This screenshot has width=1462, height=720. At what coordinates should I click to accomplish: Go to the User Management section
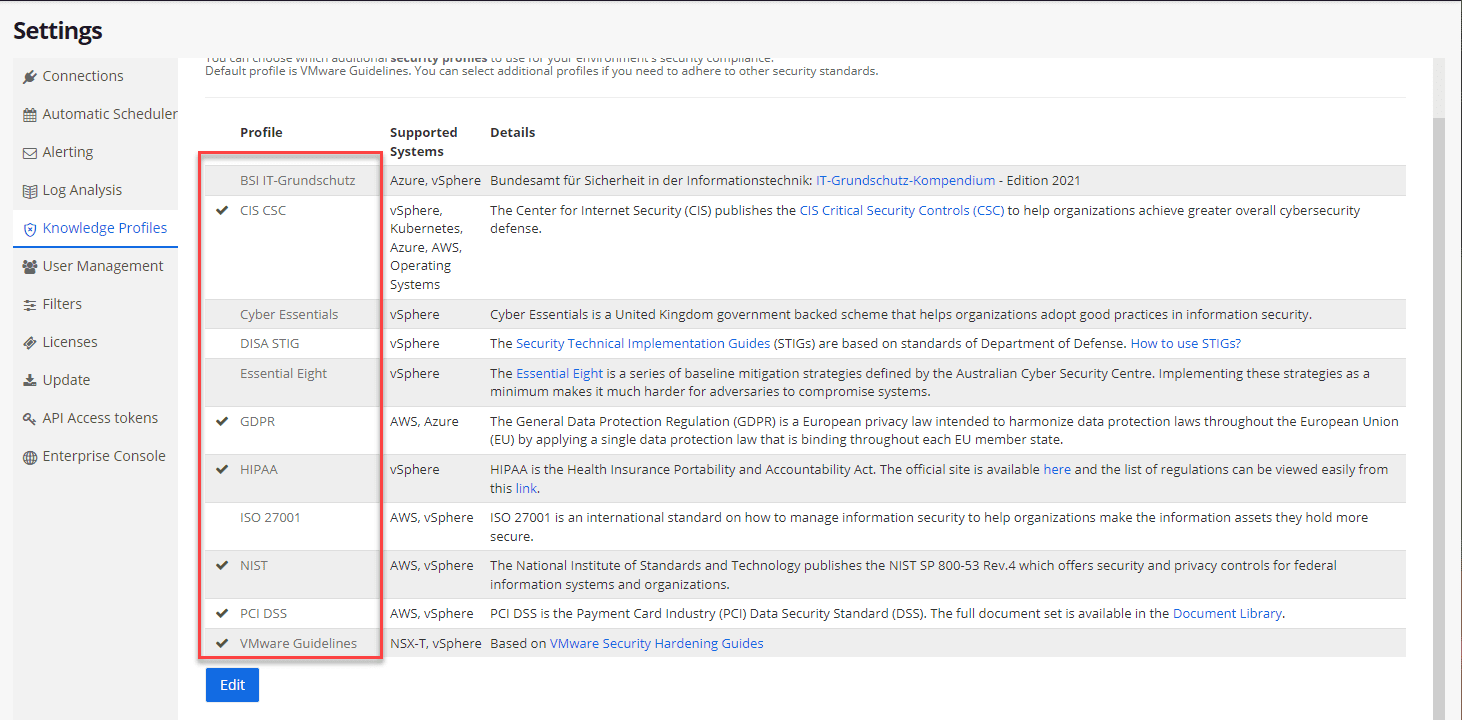(x=102, y=266)
